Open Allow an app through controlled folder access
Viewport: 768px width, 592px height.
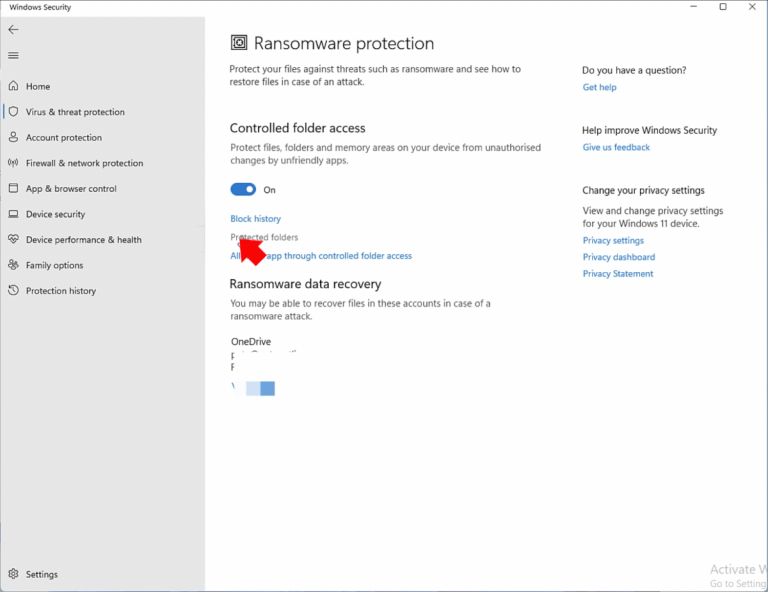pos(321,256)
